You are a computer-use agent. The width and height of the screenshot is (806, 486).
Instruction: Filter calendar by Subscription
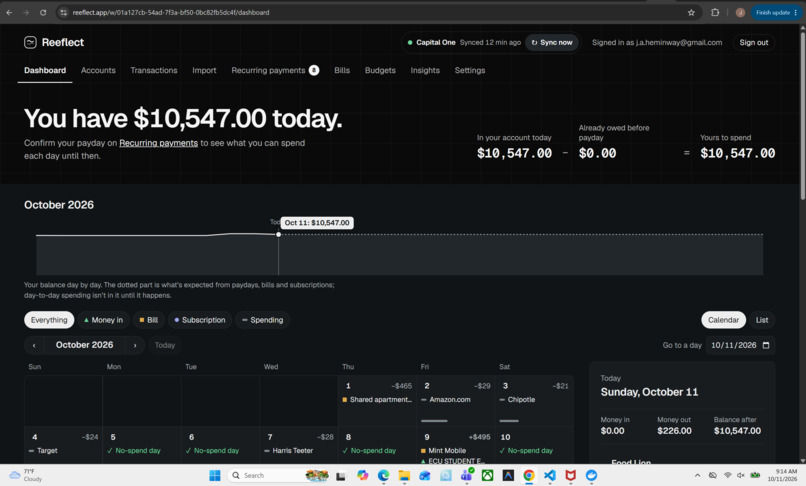pyautogui.click(x=200, y=320)
